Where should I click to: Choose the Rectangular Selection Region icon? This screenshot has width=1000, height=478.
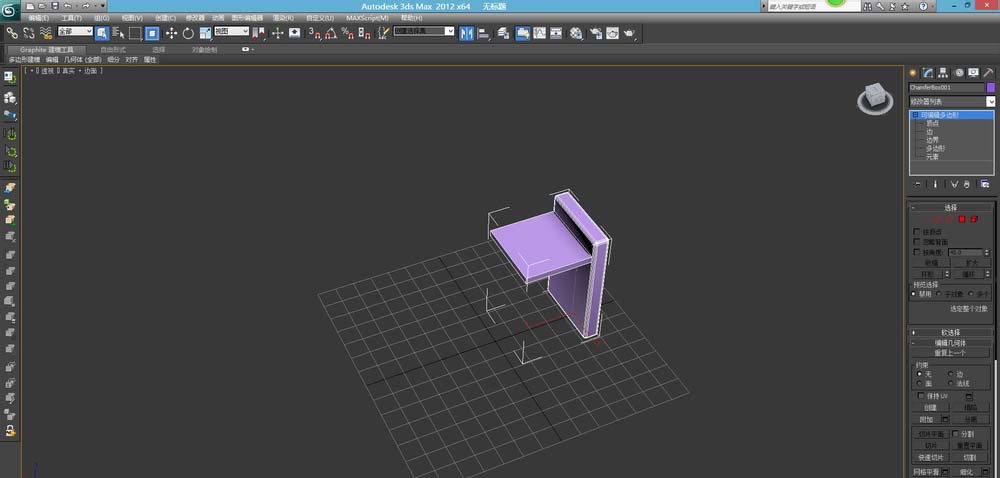(x=135, y=33)
